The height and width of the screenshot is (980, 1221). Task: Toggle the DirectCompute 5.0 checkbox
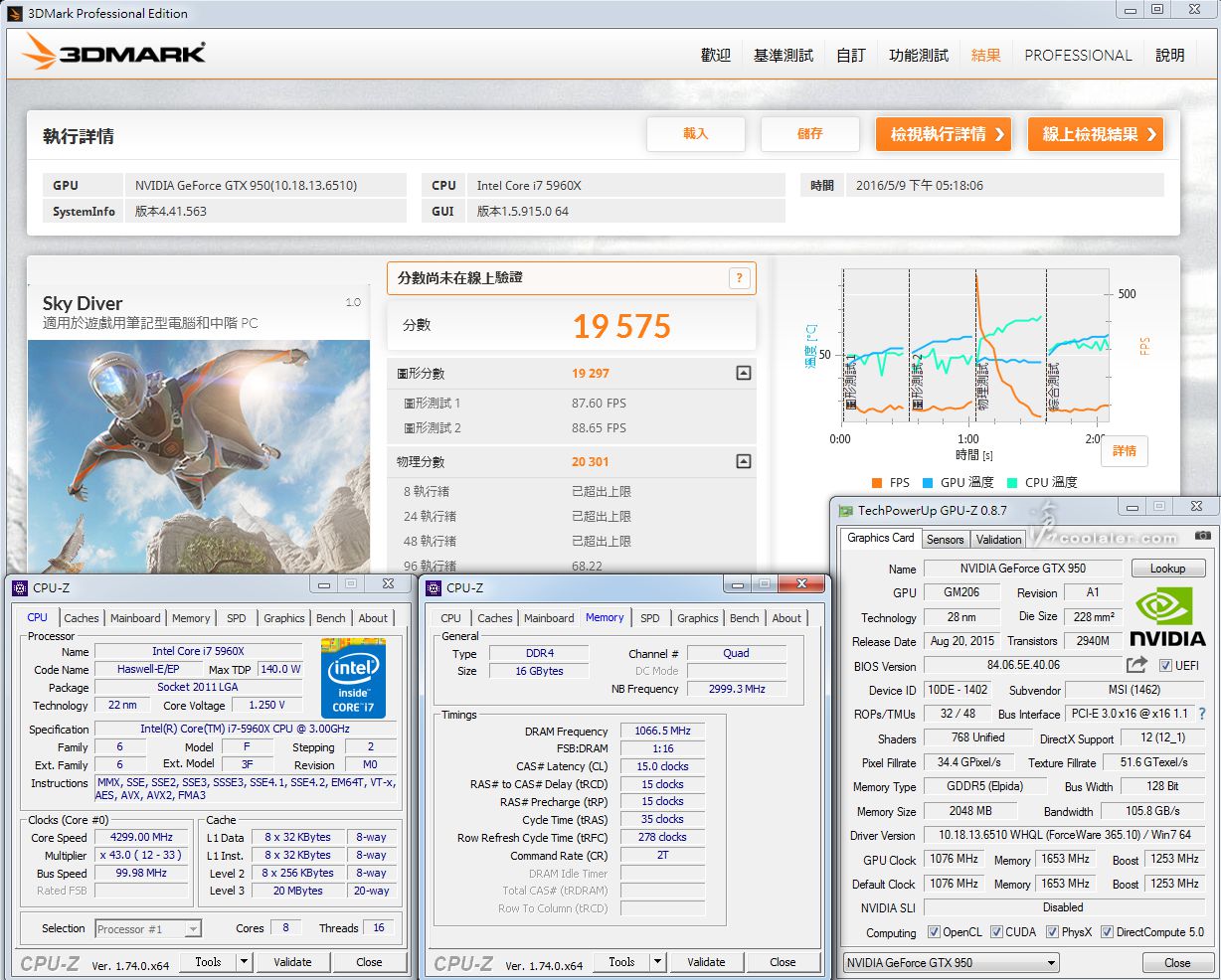coord(1107,932)
